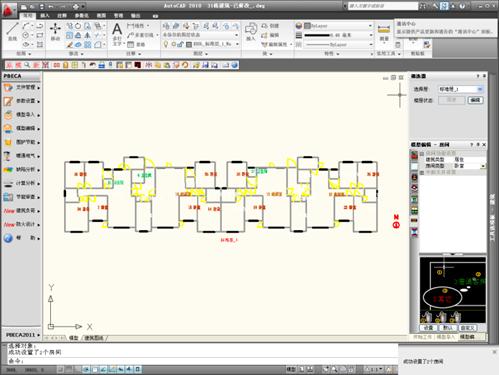Open the AutoCAD application menu logo
This screenshot has width=499, height=375.
[9, 9]
